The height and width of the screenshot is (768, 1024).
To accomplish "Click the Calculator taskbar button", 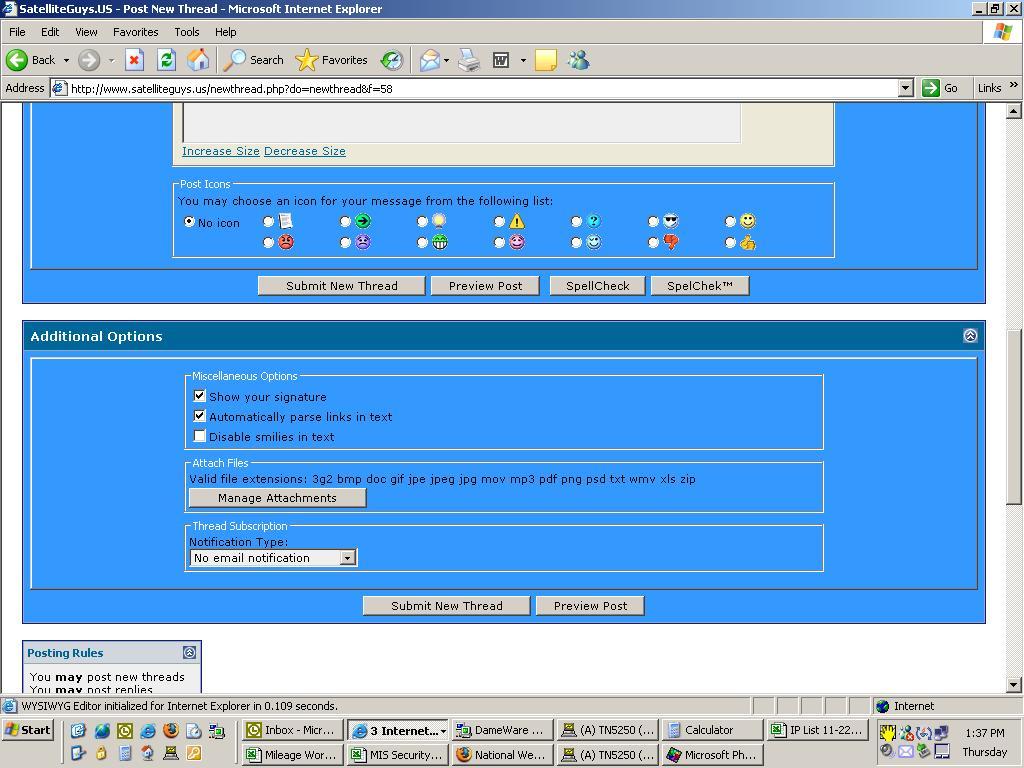I will pyautogui.click(x=712, y=730).
